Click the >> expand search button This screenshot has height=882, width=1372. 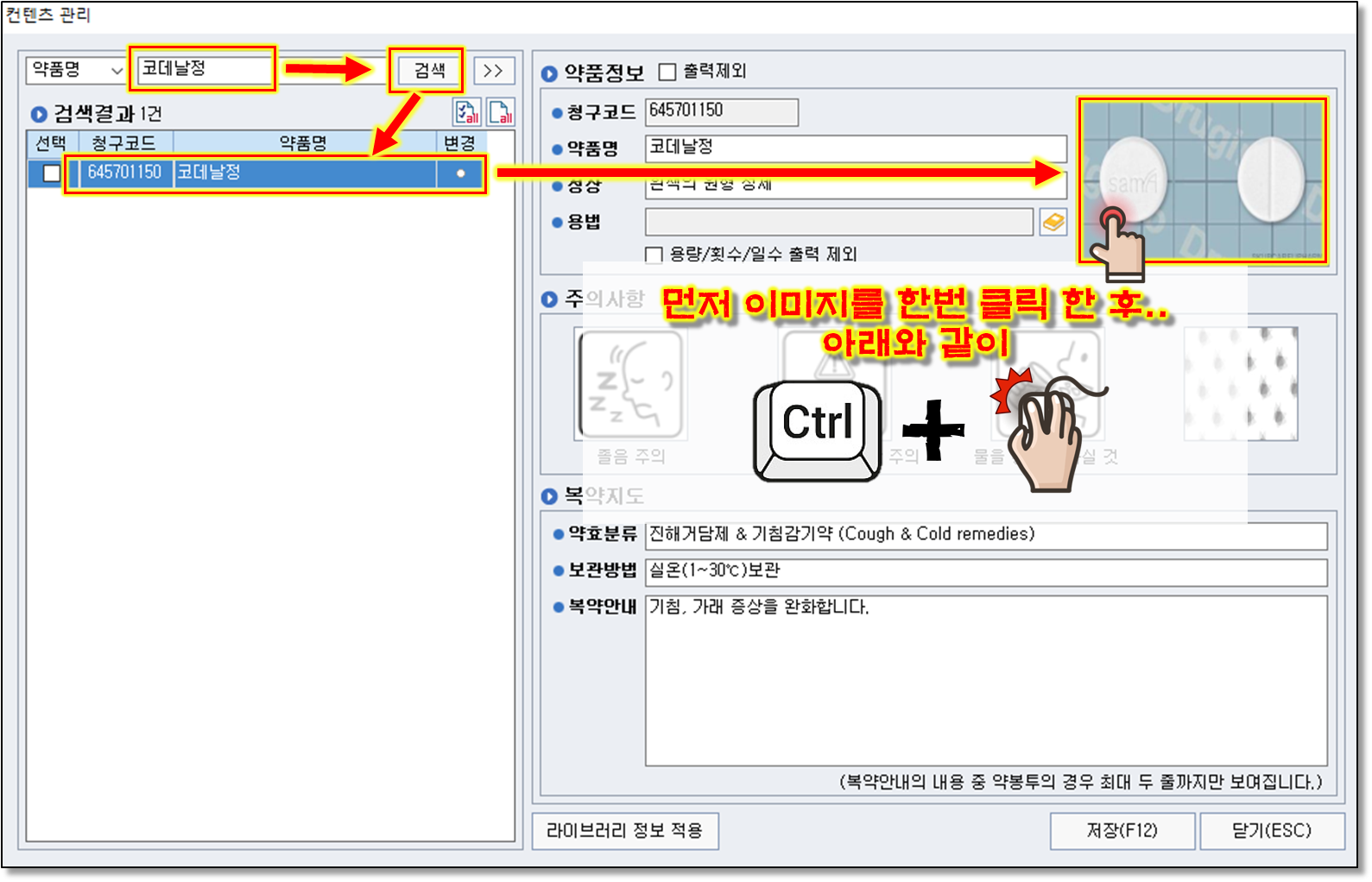494,71
